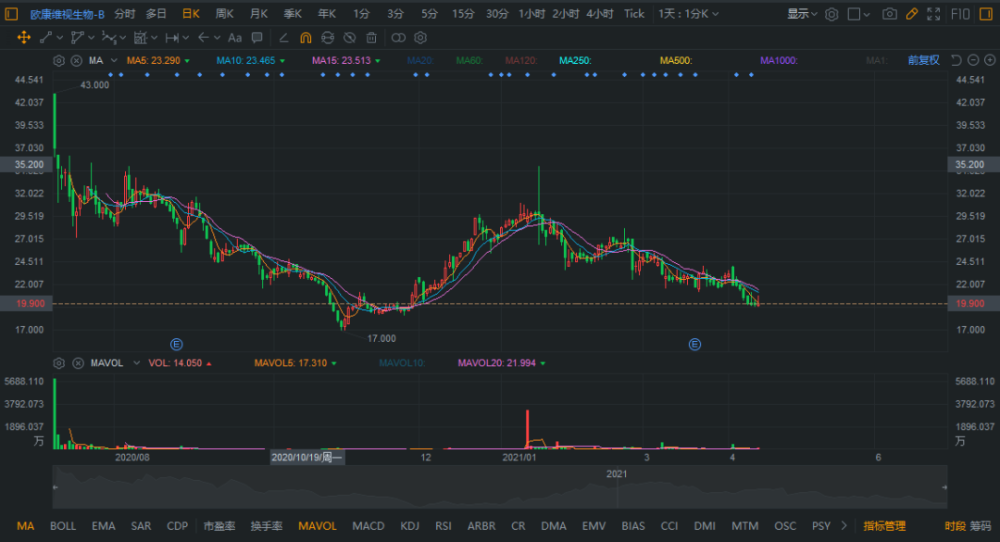1000x542 pixels.
Task: Expand the arrow tool options
Action: [217, 38]
